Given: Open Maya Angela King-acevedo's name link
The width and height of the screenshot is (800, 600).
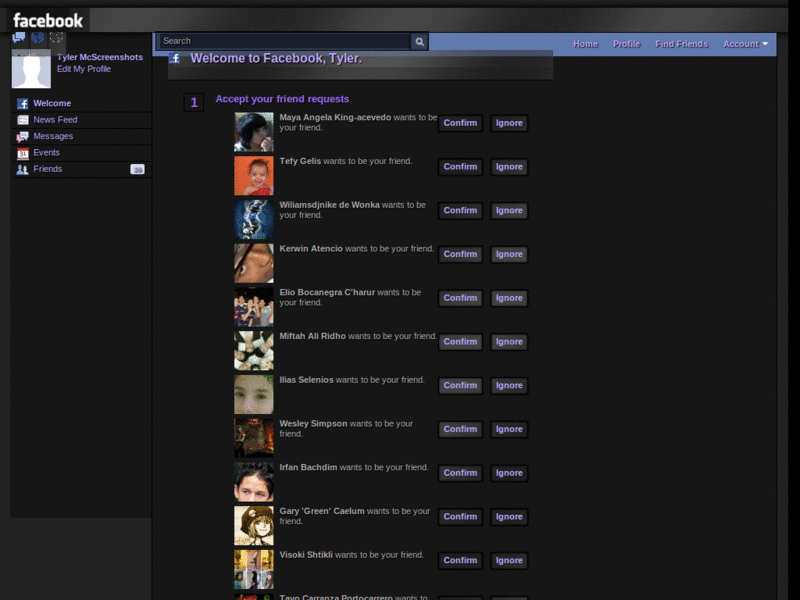Looking at the screenshot, I should tap(335, 117).
